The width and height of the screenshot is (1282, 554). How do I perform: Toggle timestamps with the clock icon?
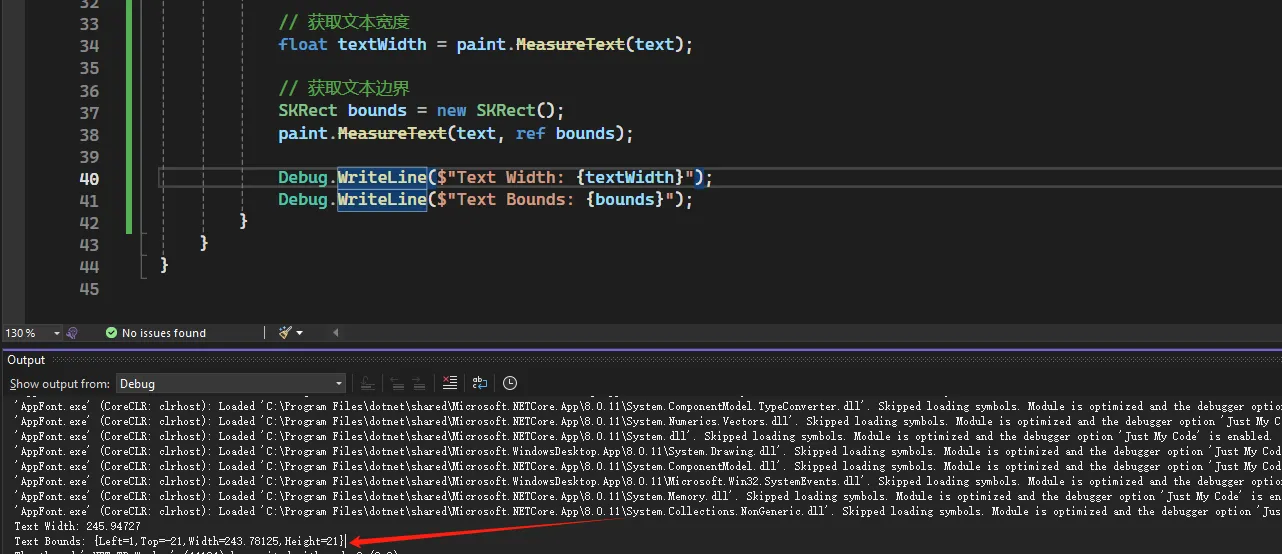[x=510, y=383]
